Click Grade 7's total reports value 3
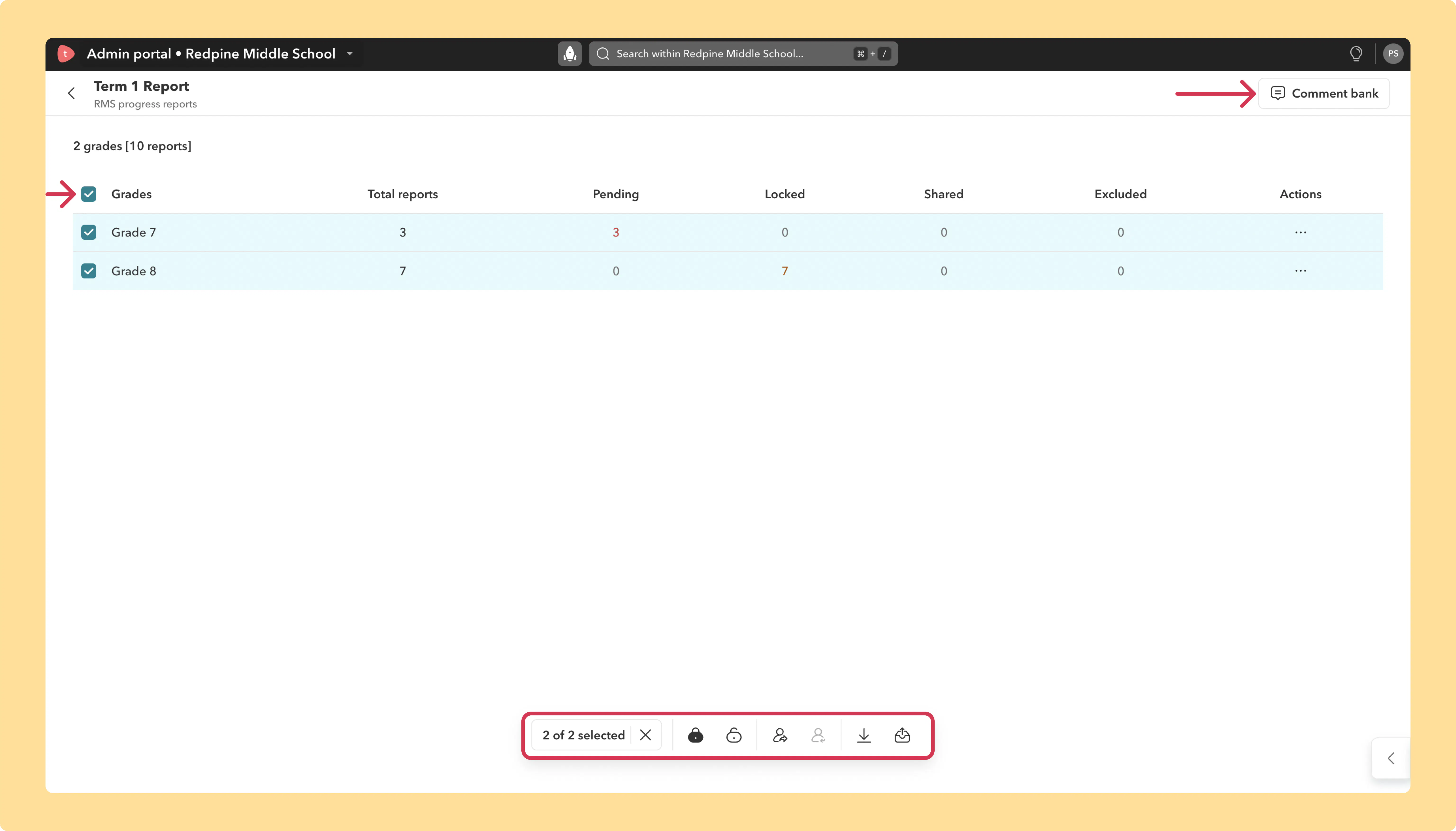The image size is (1456, 831). point(403,232)
